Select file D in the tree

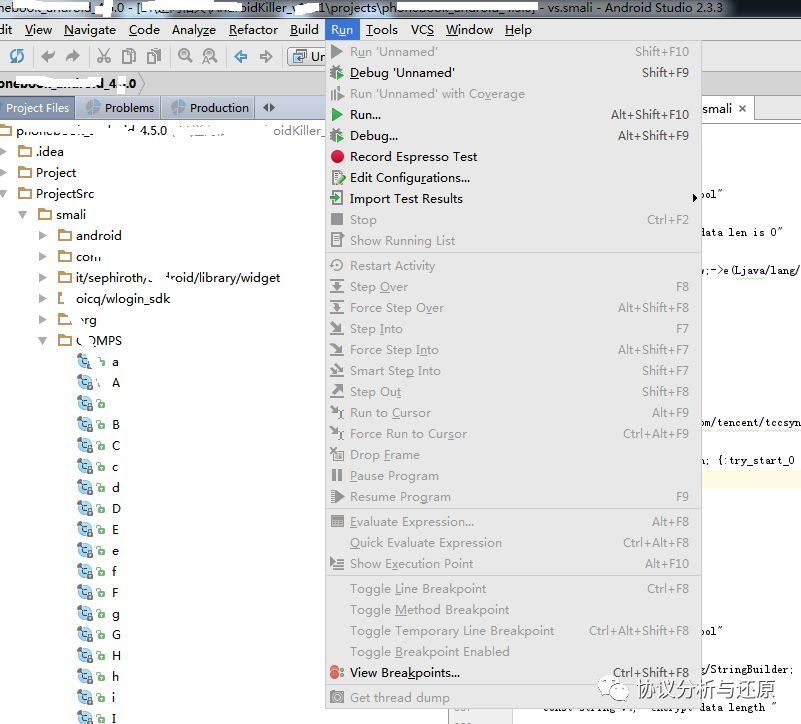coord(116,508)
